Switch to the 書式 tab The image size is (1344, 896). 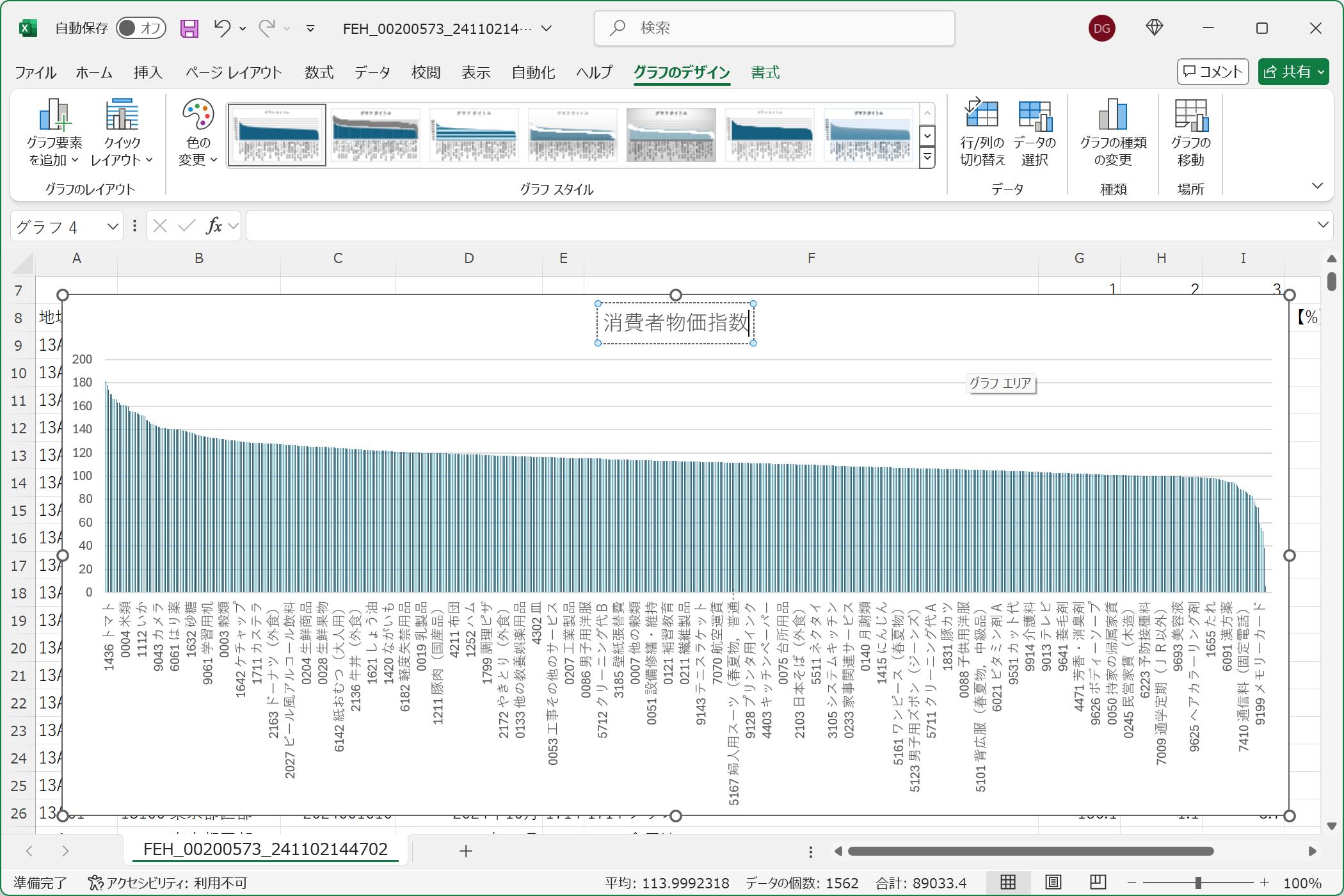[765, 72]
